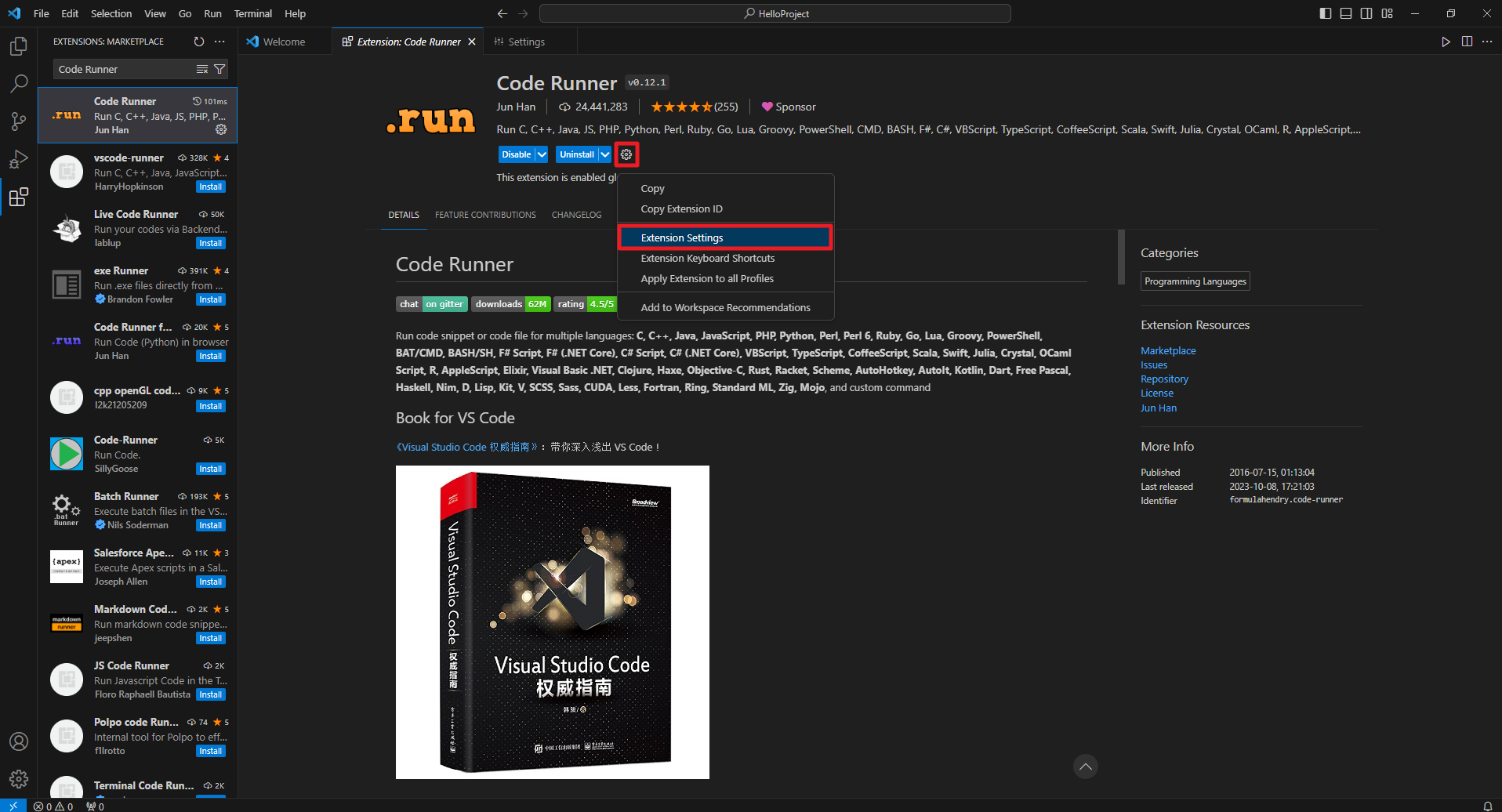
Task: Open editor More Actions ellipsis
Action: tap(1487, 42)
